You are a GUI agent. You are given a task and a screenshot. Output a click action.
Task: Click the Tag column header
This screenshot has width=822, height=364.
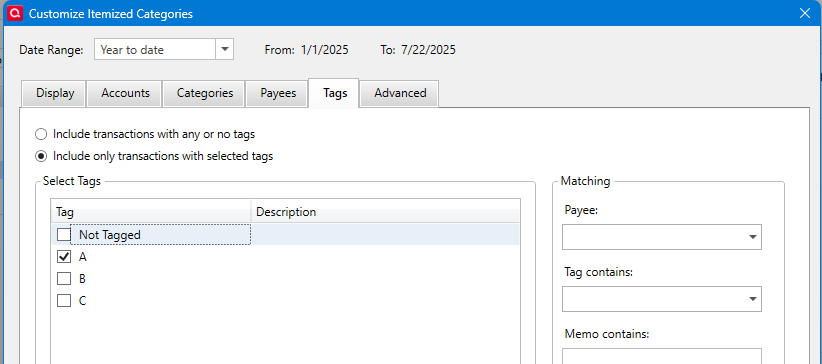click(x=151, y=212)
